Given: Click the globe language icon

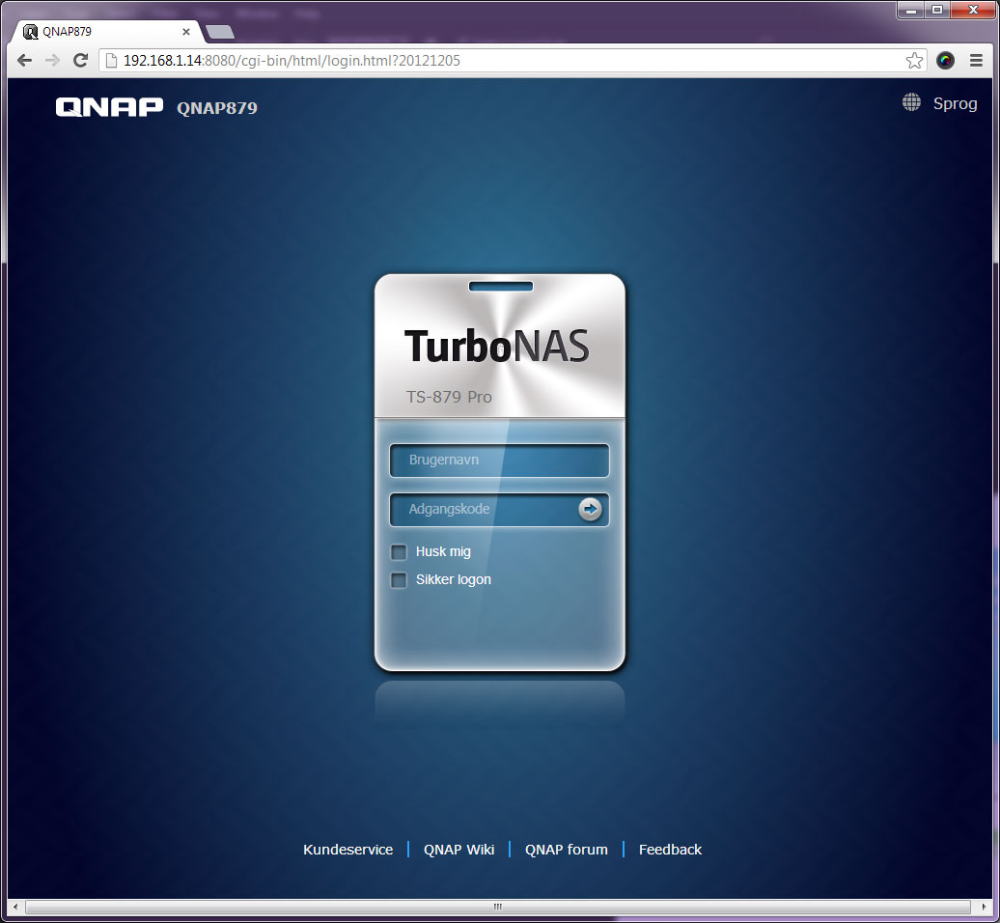Looking at the screenshot, I should point(911,102).
